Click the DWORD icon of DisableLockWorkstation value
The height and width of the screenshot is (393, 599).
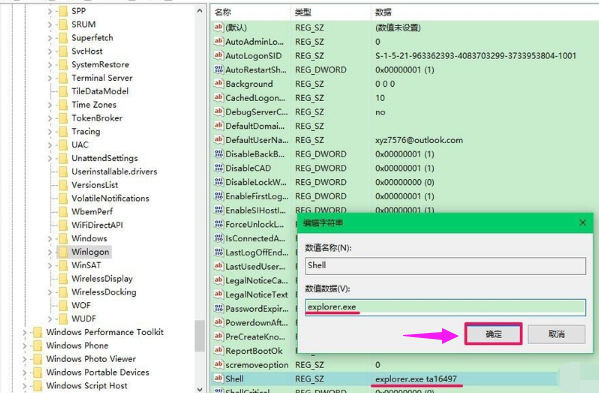pyautogui.click(x=219, y=182)
